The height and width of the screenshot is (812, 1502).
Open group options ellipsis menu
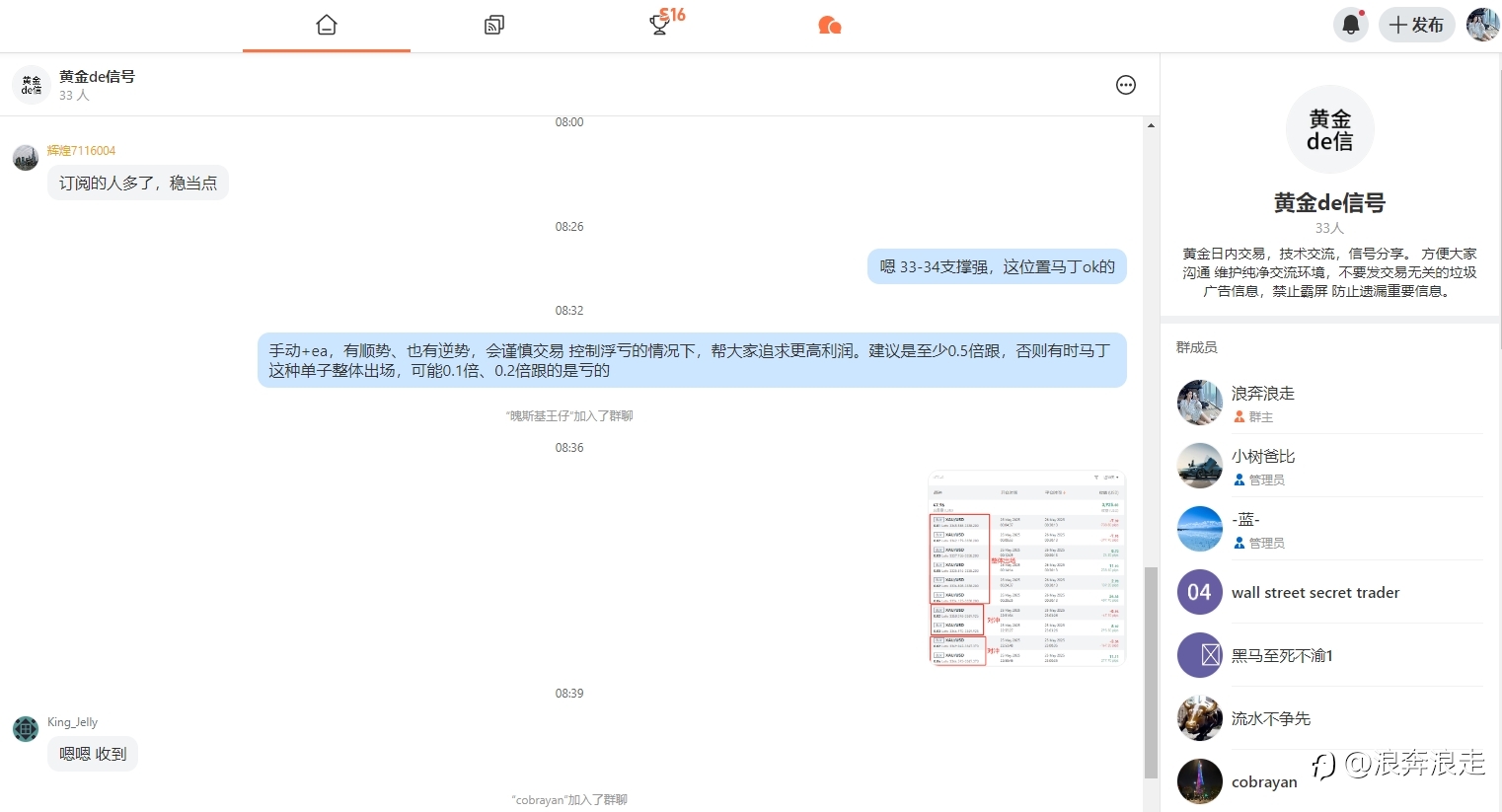click(1125, 85)
